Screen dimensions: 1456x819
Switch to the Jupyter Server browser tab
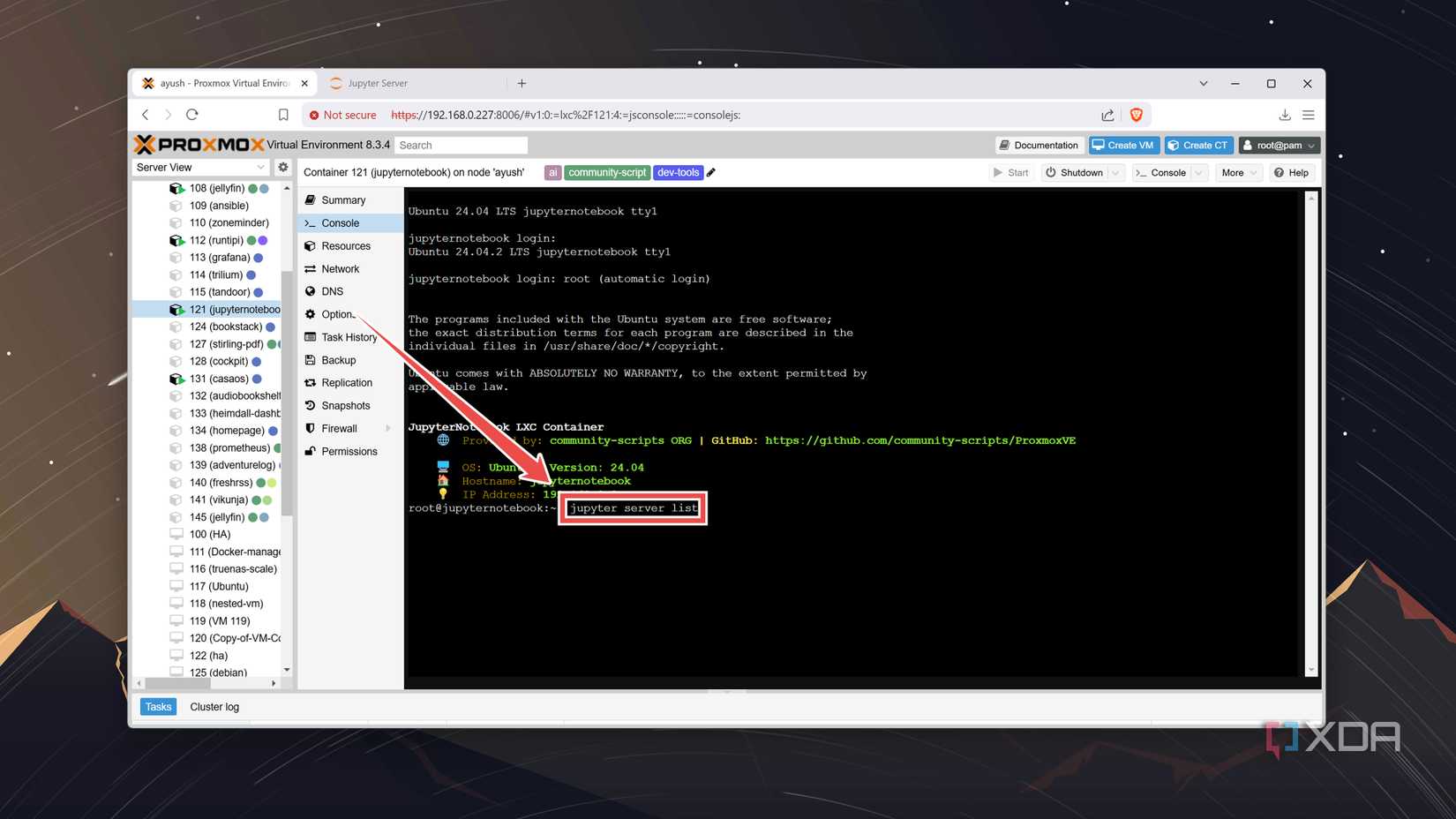point(379,83)
